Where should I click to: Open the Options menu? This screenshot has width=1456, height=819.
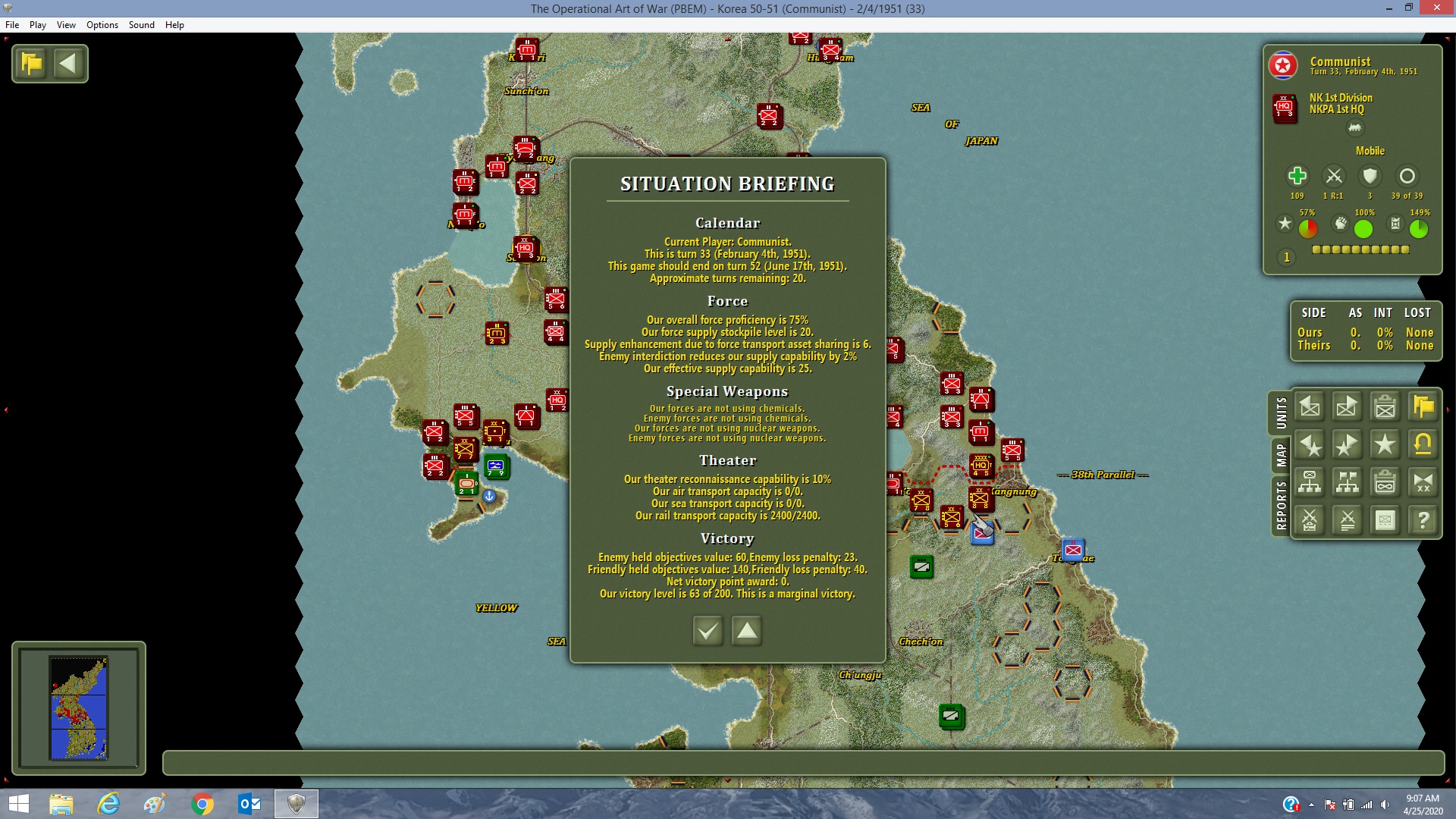pos(102,25)
